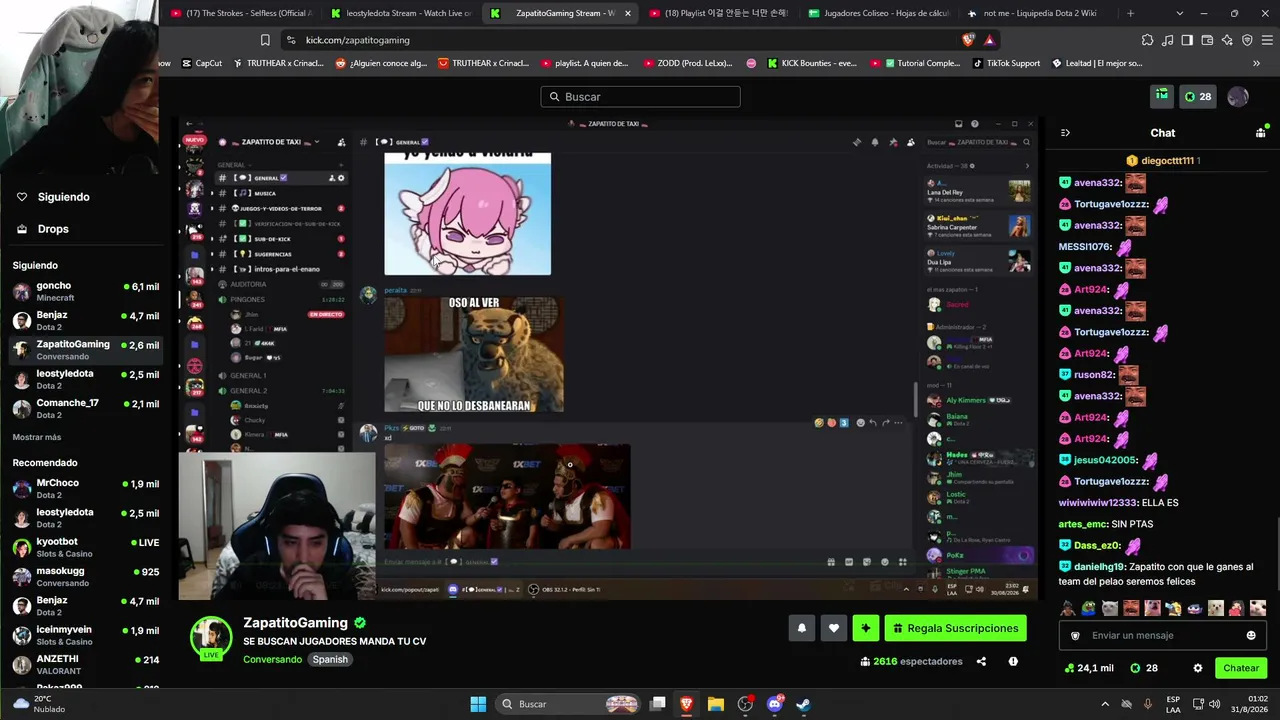The image size is (1280, 720).
Task: Show hidden system tray icons
Action: pyautogui.click(x=1107, y=704)
